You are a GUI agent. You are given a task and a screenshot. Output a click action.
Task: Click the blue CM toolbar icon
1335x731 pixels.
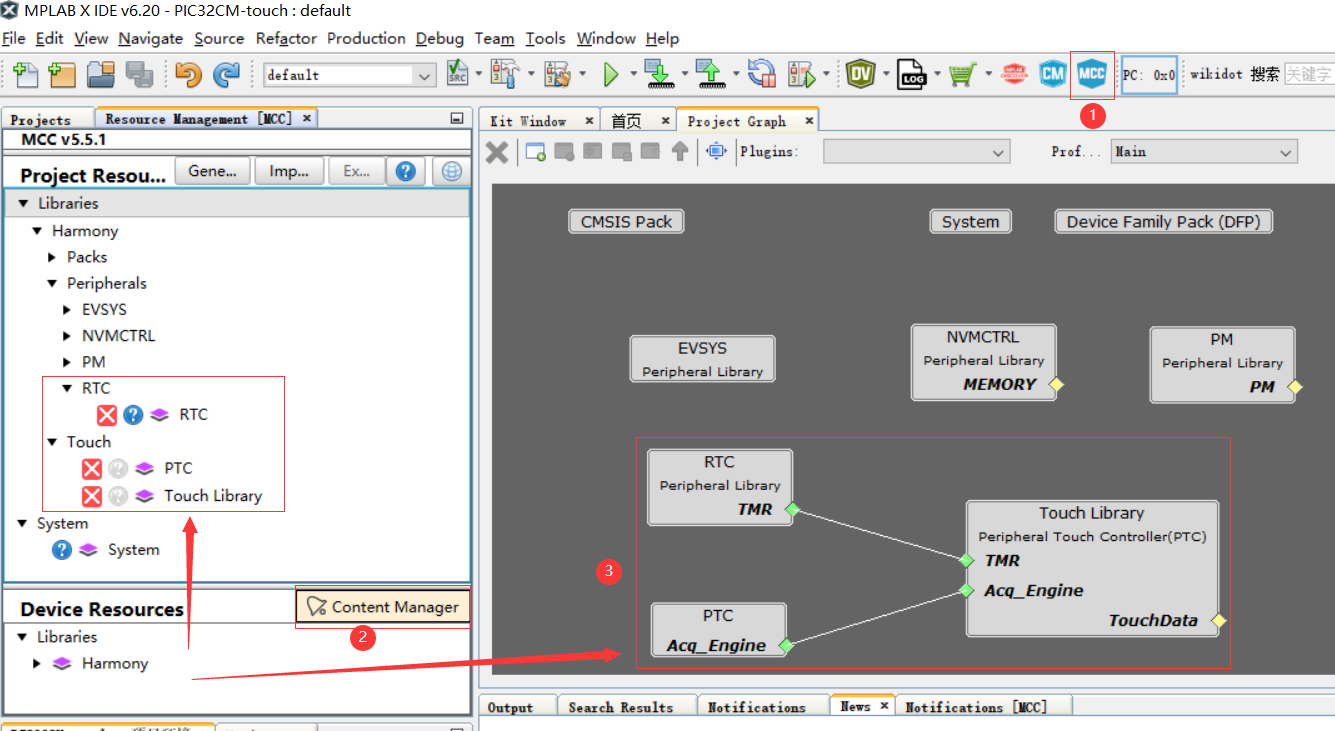[1052, 74]
